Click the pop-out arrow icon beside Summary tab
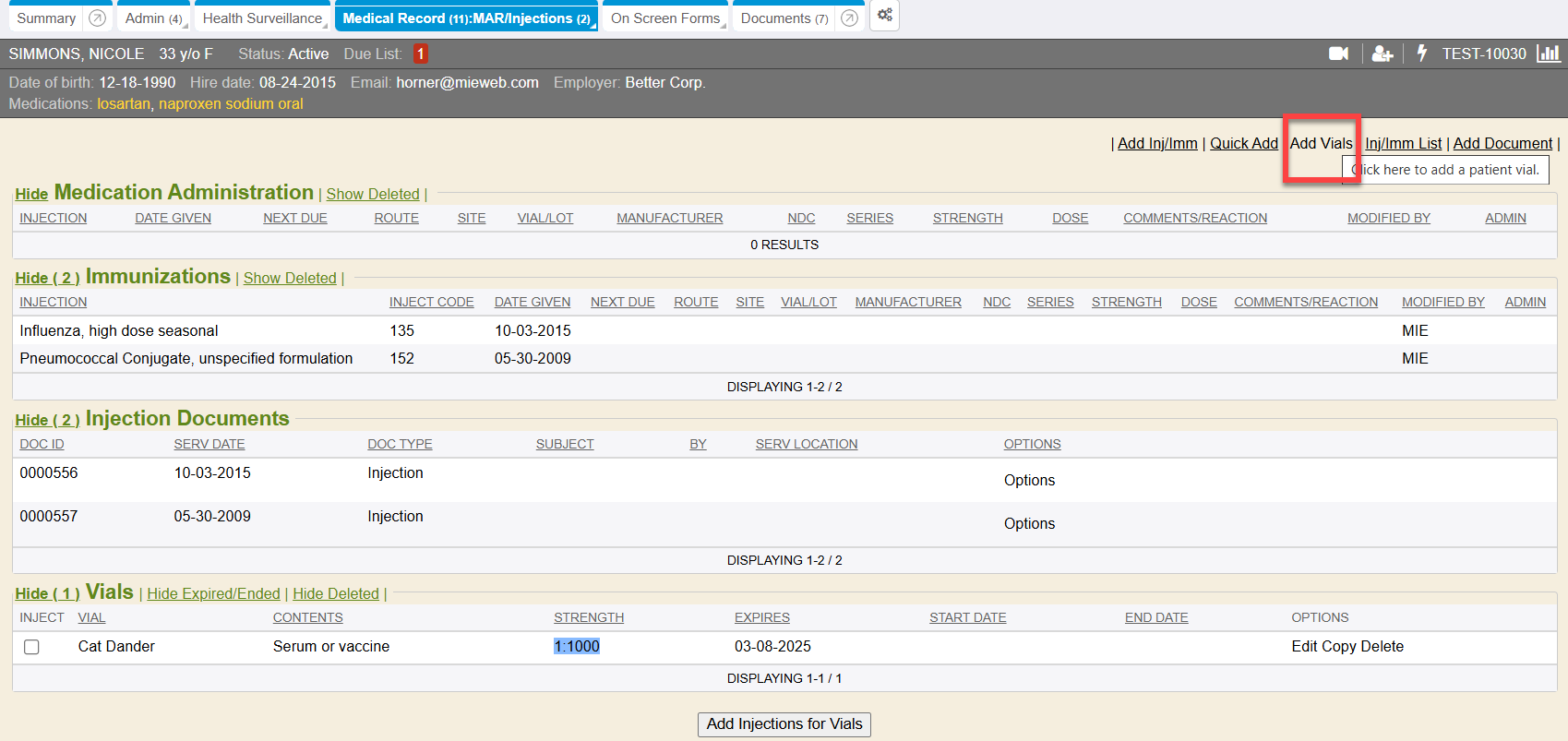 tap(97, 18)
